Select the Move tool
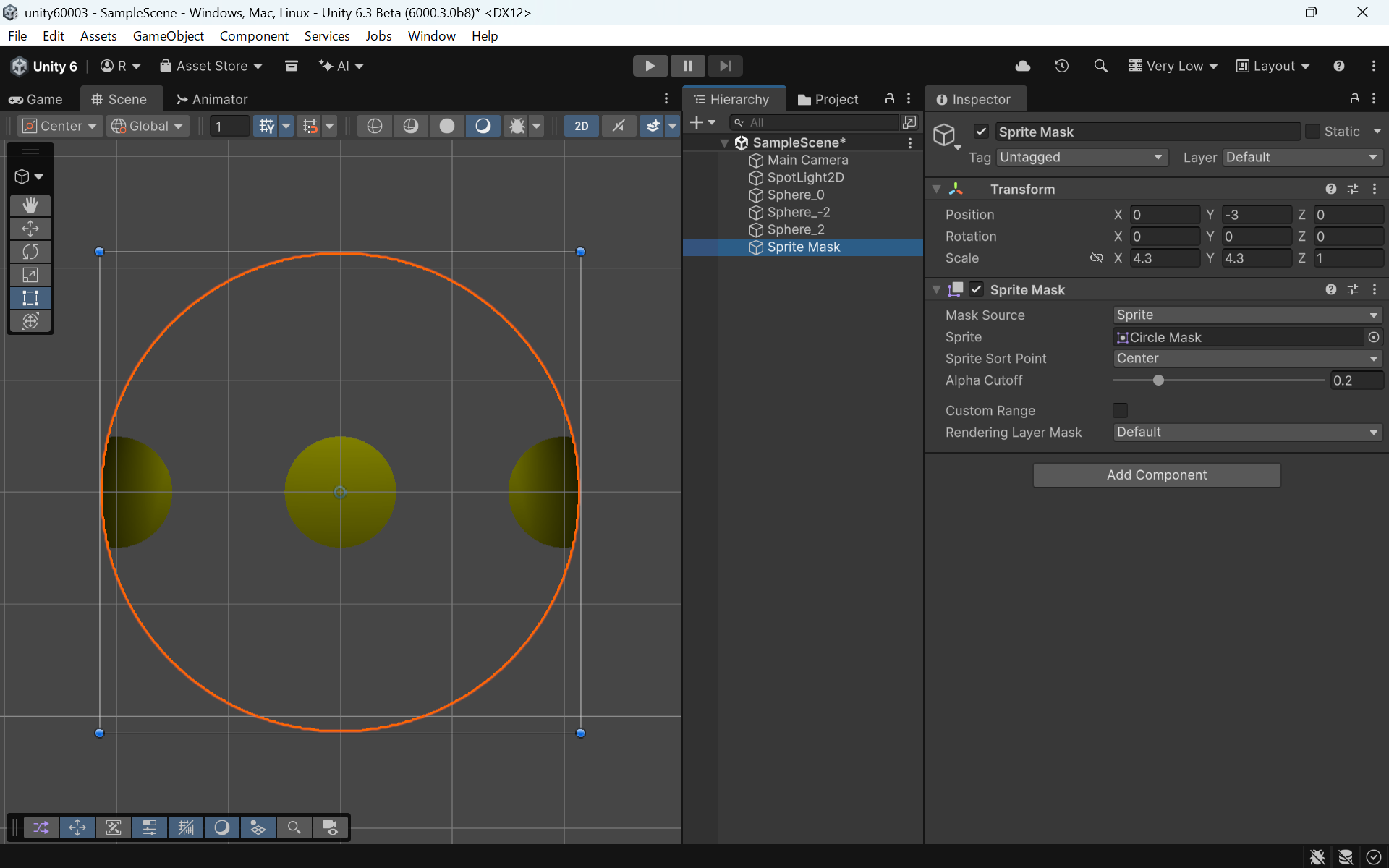Image resolution: width=1389 pixels, height=868 pixels. click(x=30, y=229)
